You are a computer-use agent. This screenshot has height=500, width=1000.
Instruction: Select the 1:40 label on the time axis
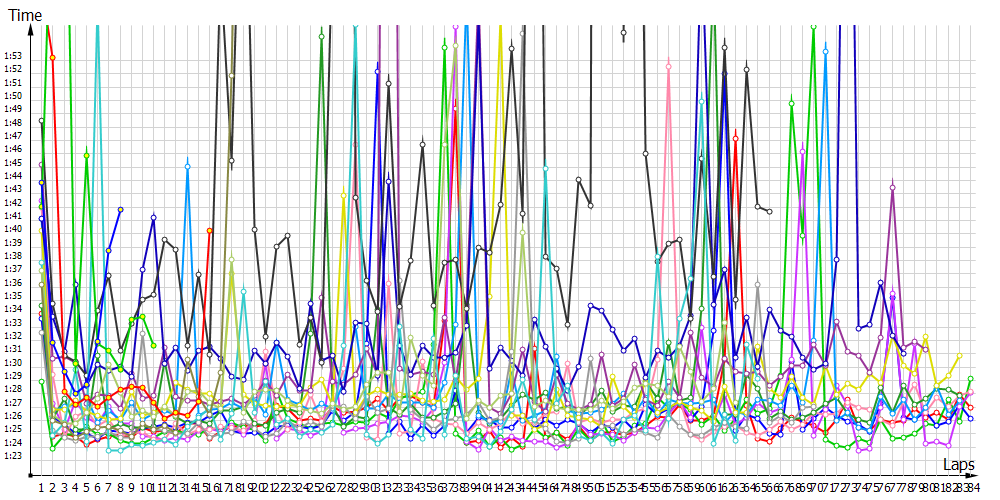pyautogui.click(x=13, y=229)
